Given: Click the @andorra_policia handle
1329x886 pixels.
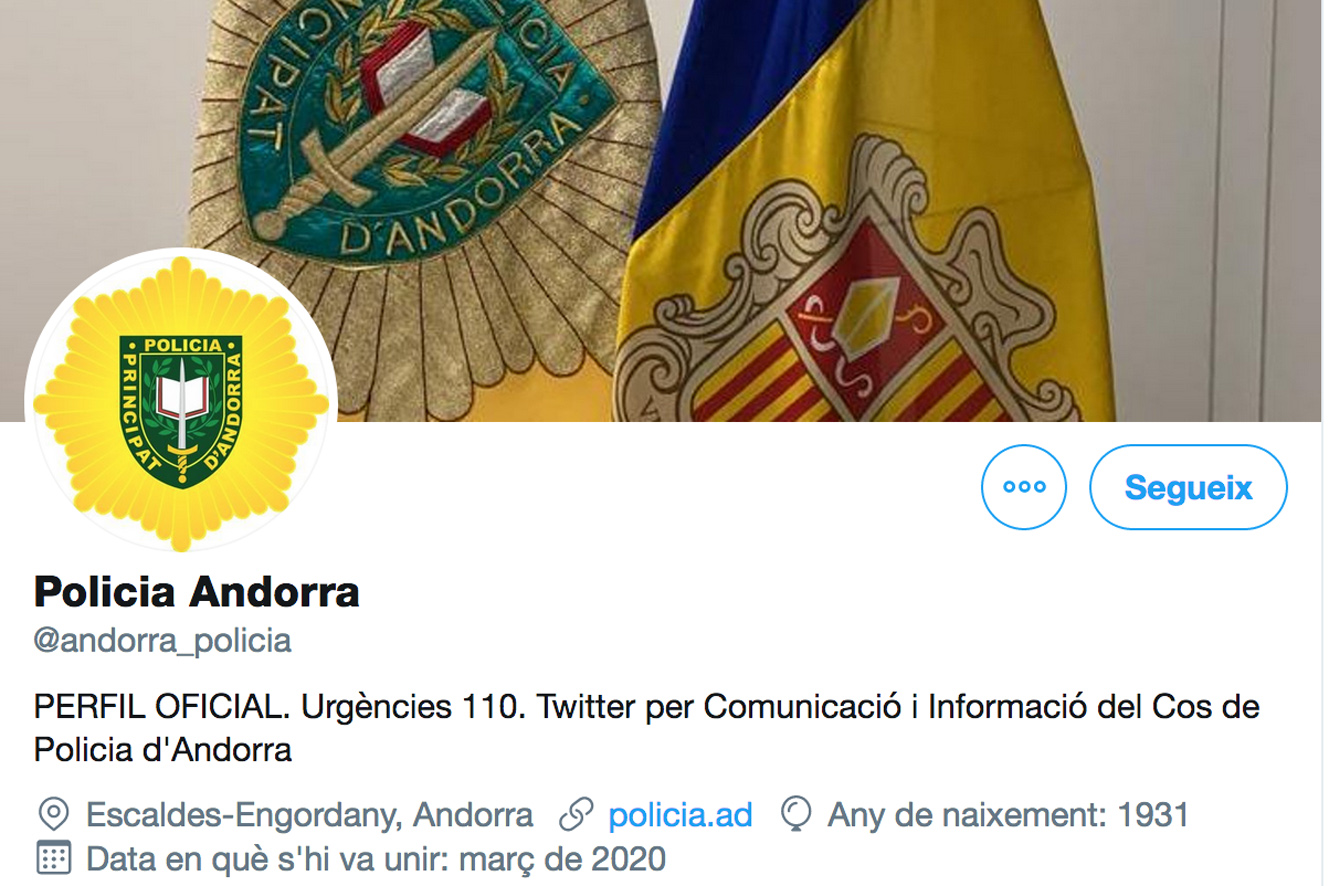Looking at the screenshot, I should click(163, 641).
